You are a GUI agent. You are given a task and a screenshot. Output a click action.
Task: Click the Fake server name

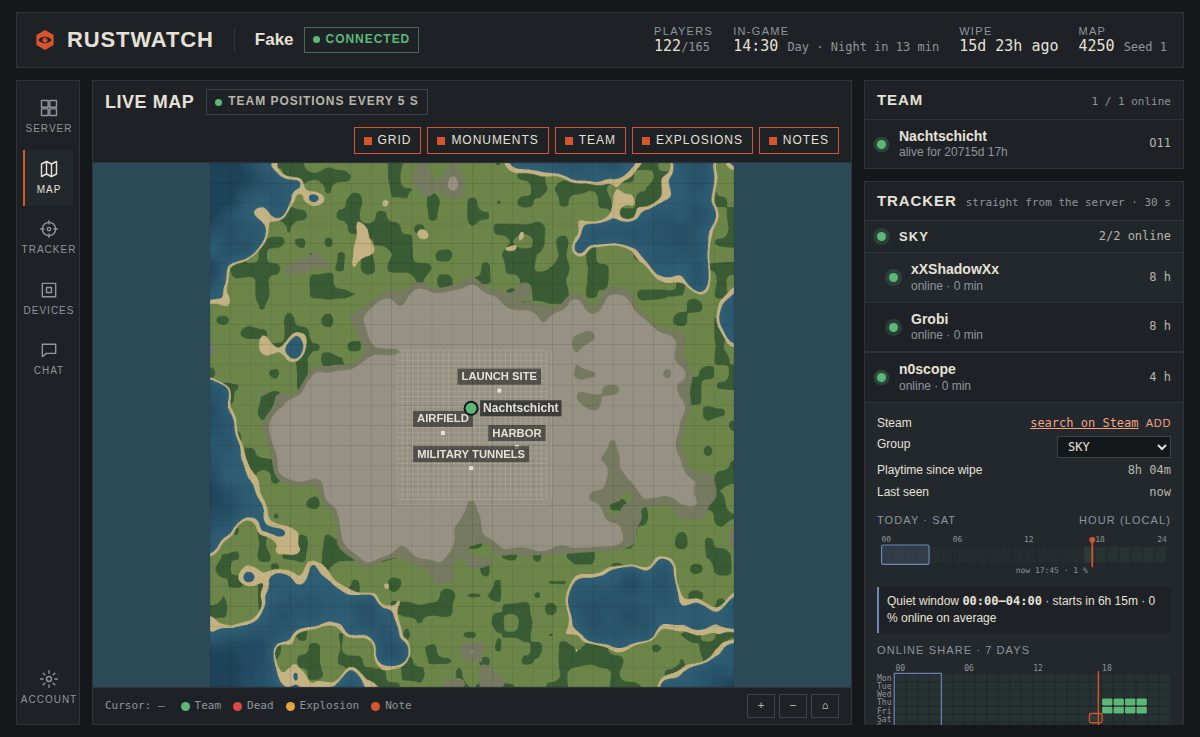pos(274,39)
